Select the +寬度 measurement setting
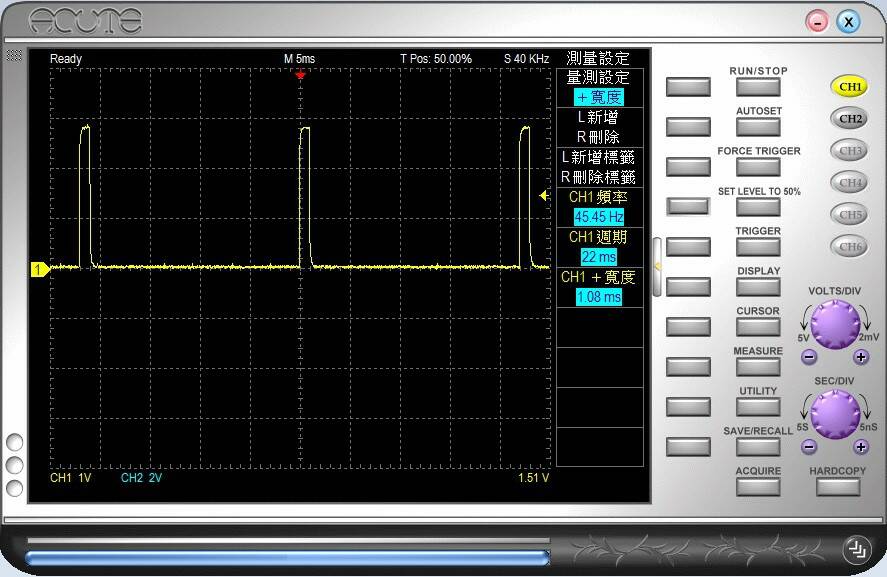Viewport: 887px width, 577px height. tap(600, 88)
